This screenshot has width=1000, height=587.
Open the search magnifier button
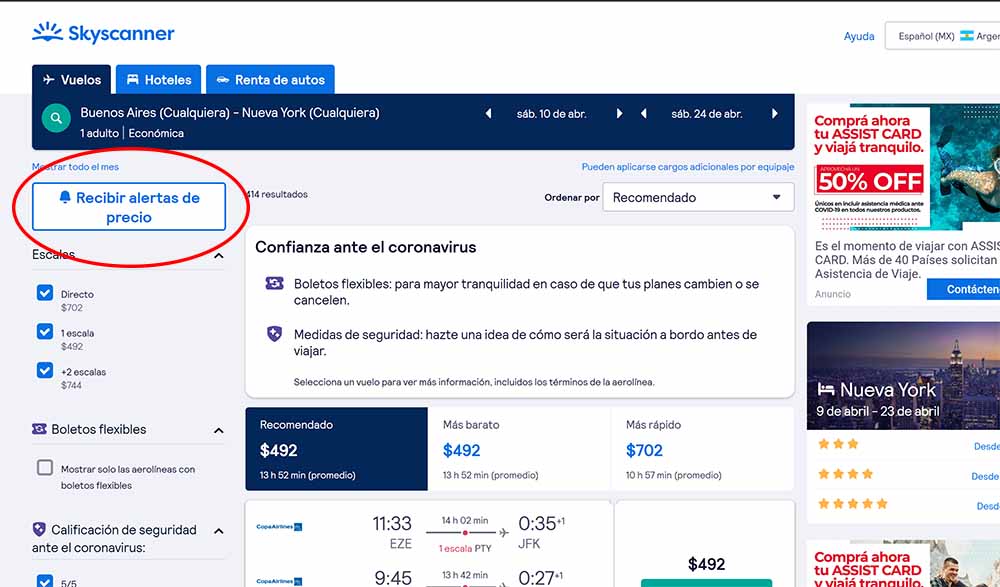(x=56, y=118)
